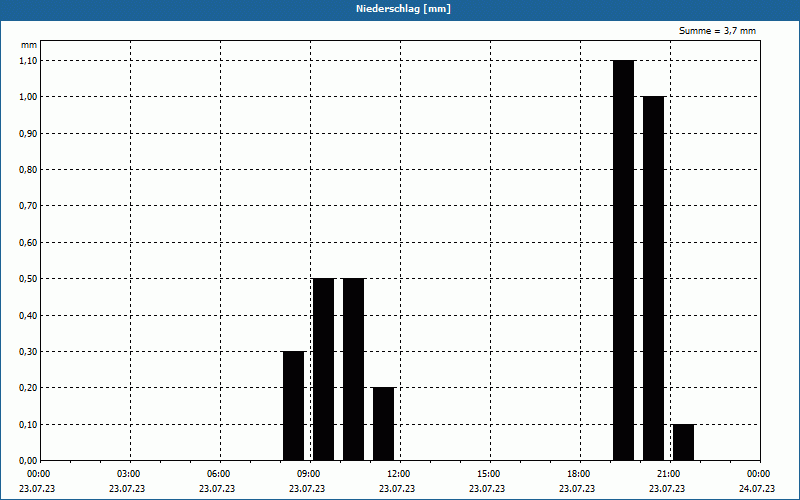
Task: Click the 15:00 time axis label
Action: (488, 474)
